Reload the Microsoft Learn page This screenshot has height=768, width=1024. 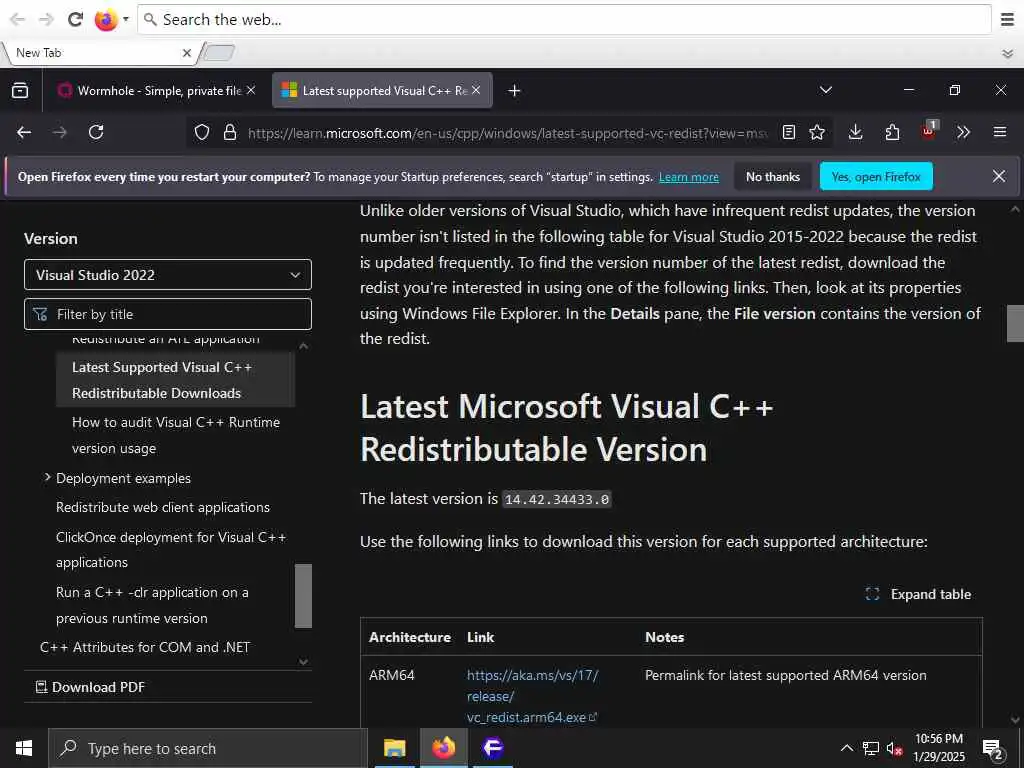(x=96, y=133)
